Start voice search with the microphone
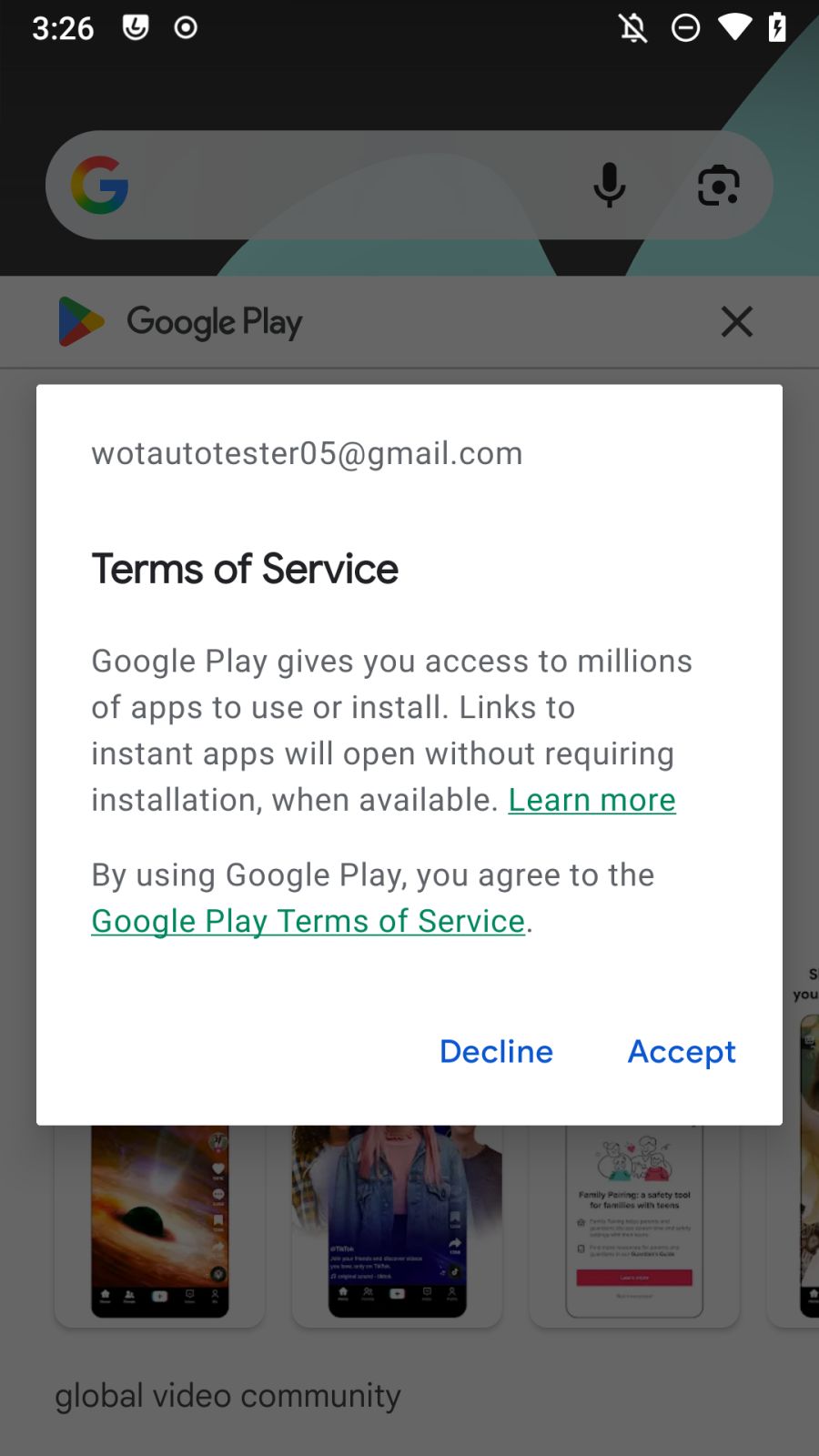Screen dimensions: 819x1456 (609, 185)
